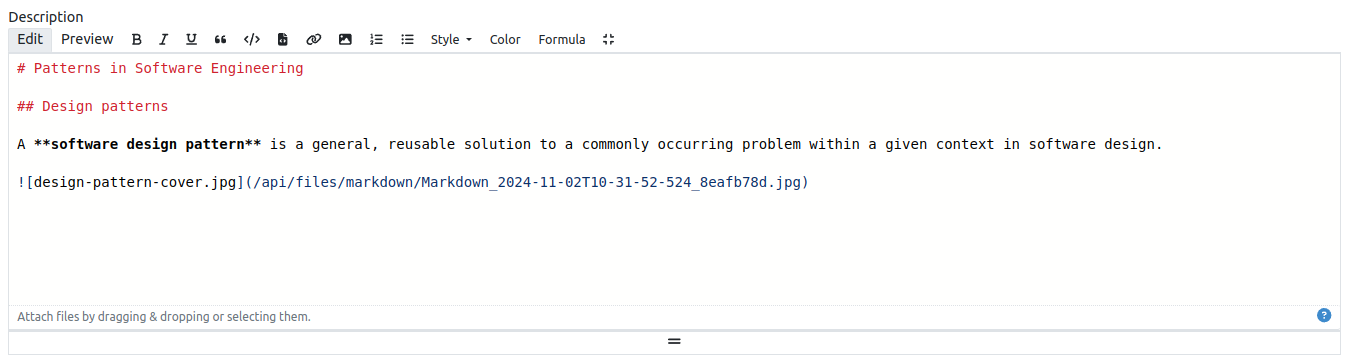Switch to the Preview tab
The image size is (1347, 361).
[x=87, y=40]
